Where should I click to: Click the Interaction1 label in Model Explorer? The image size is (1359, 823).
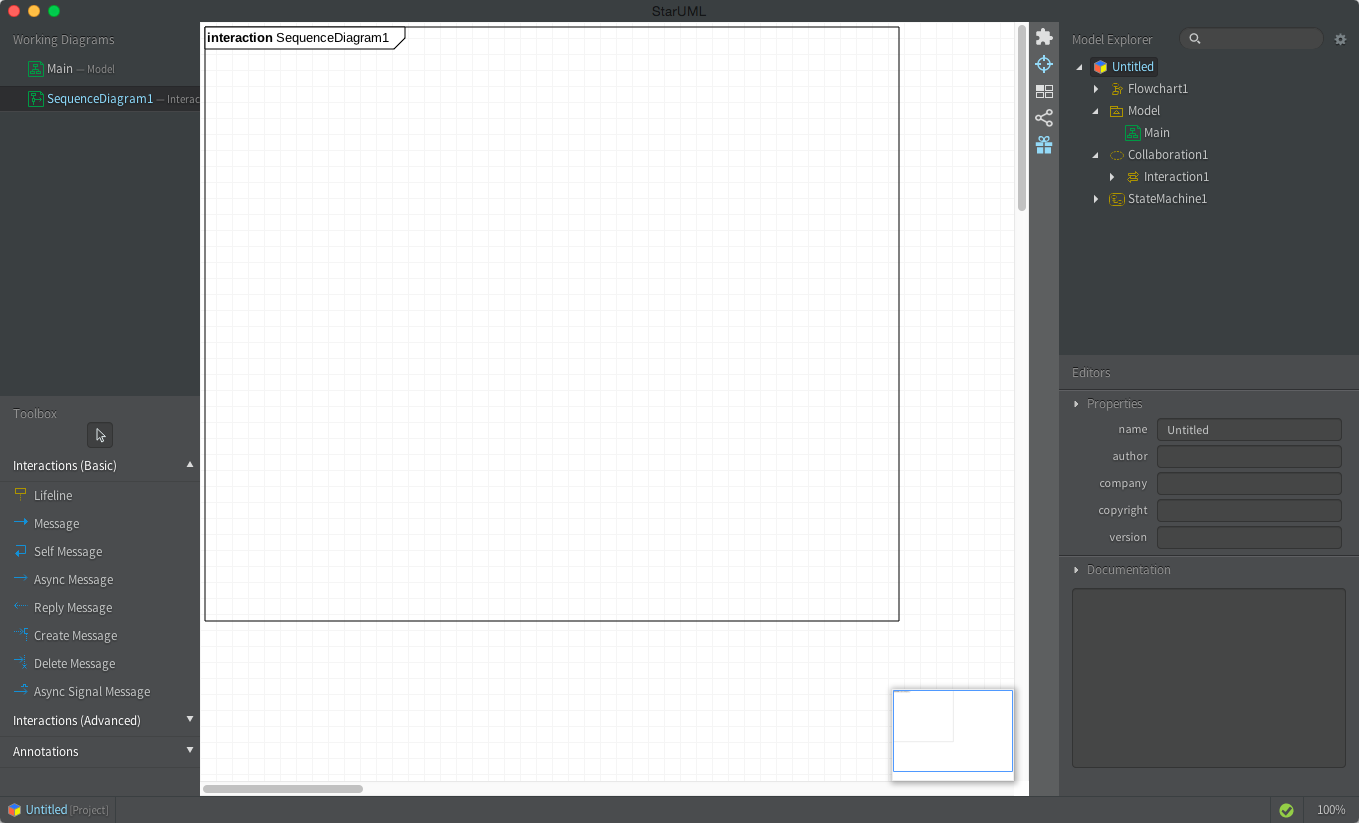(1176, 177)
